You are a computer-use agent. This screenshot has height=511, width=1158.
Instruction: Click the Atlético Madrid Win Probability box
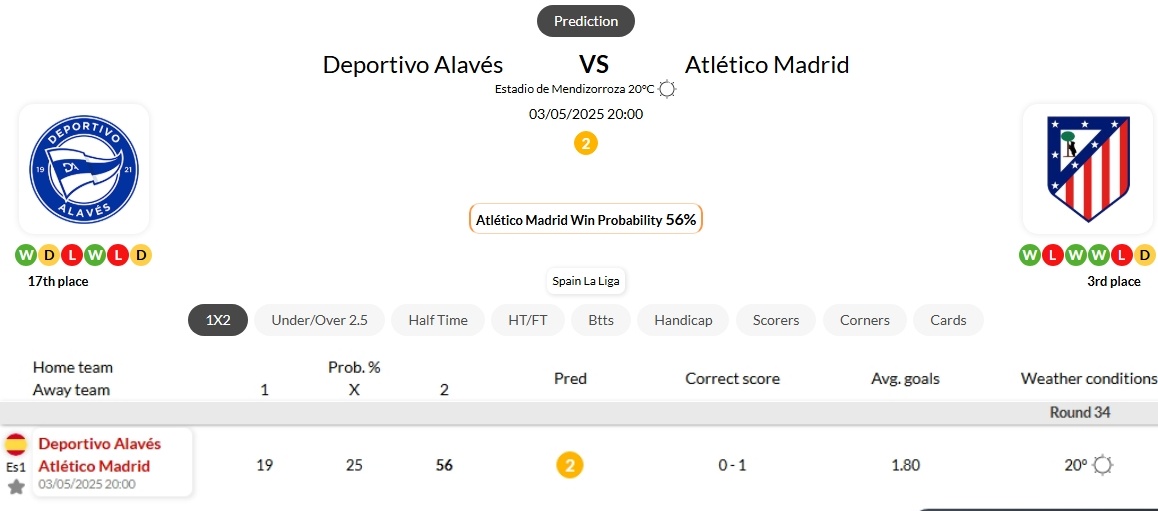click(x=586, y=219)
